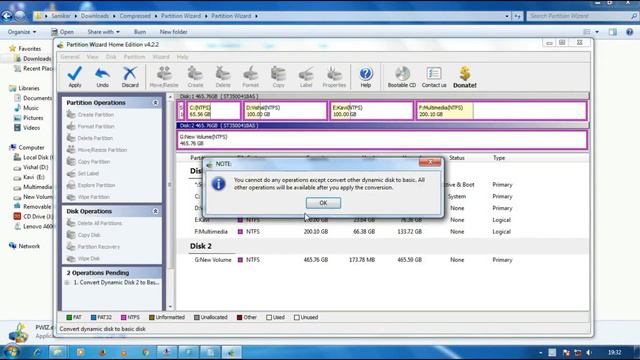640x360 pixels.
Task: Click the Delete partition toolbar icon
Action: tap(223, 74)
